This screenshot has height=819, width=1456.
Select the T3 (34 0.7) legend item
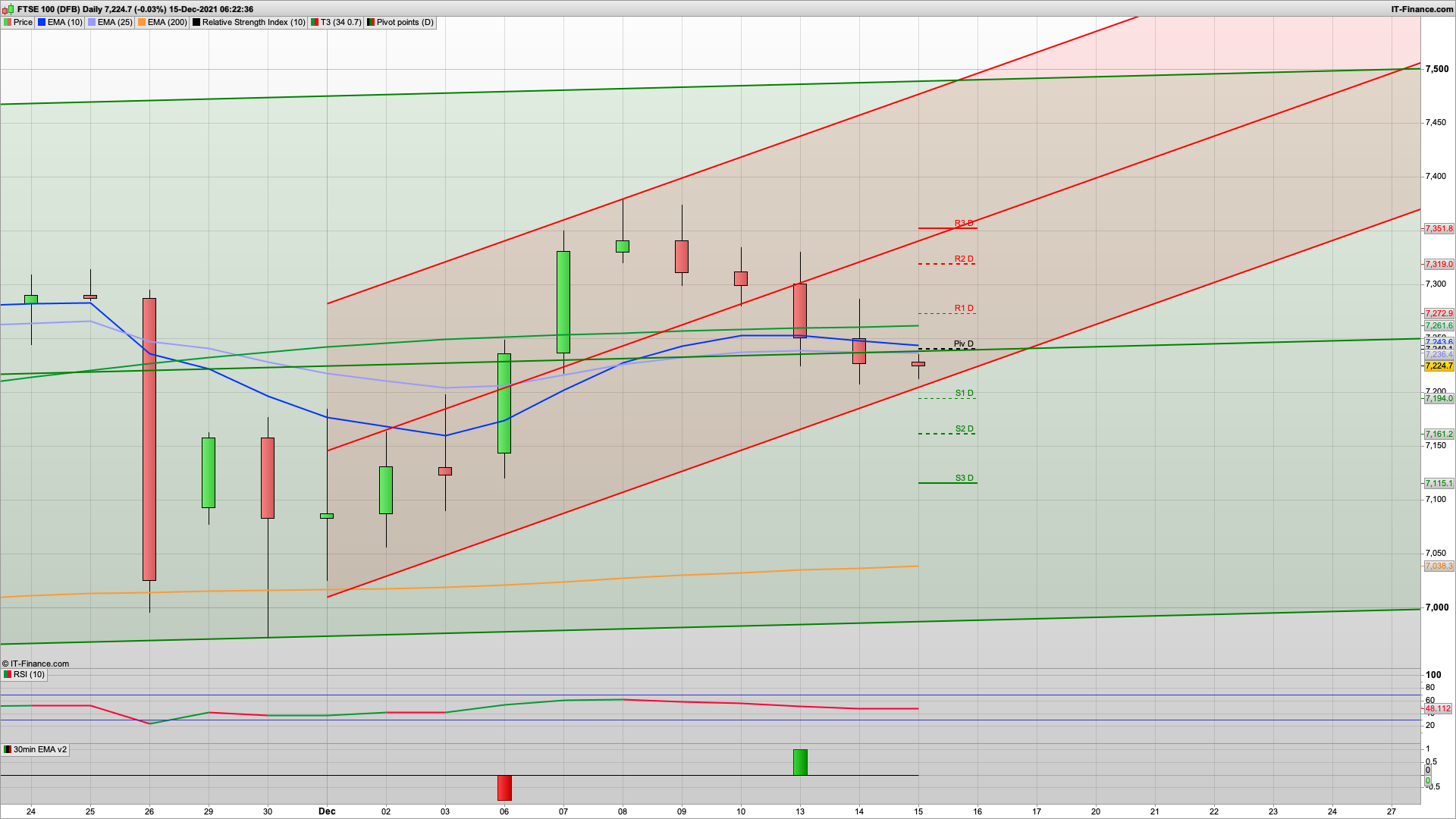[x=337, y=22]
